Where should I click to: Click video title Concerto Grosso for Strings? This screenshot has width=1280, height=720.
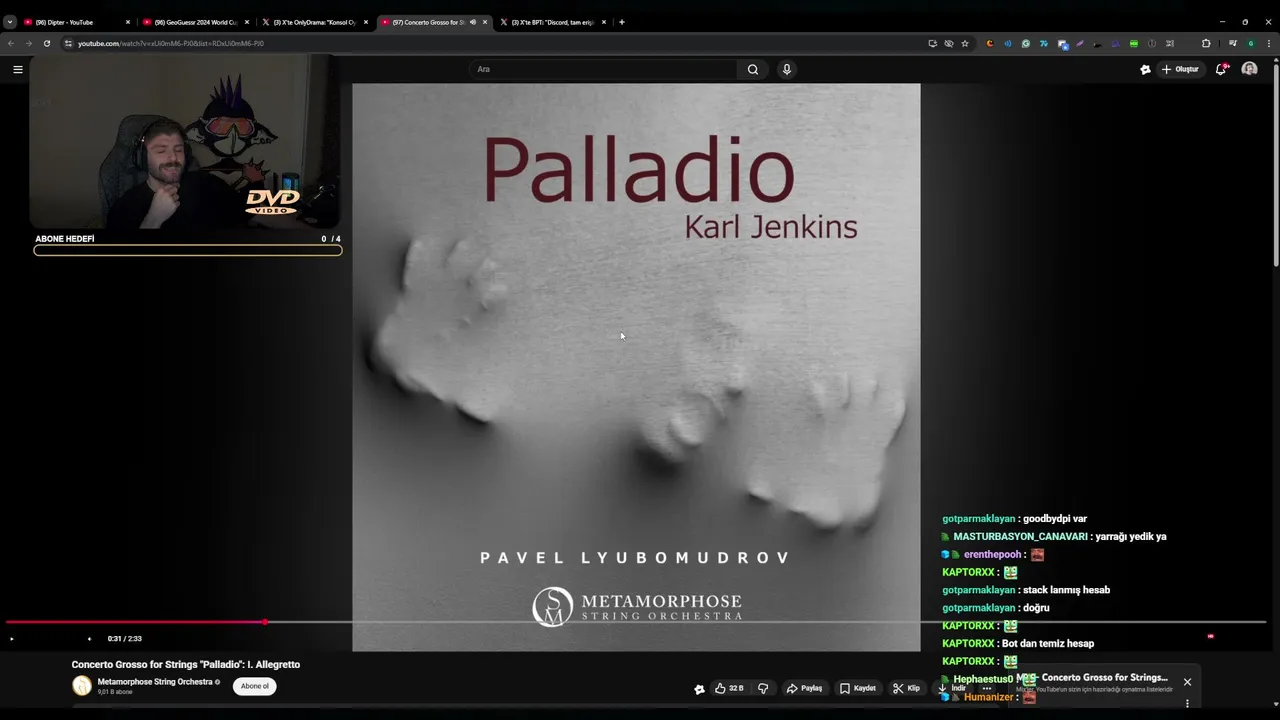click(x=186, y=664)
